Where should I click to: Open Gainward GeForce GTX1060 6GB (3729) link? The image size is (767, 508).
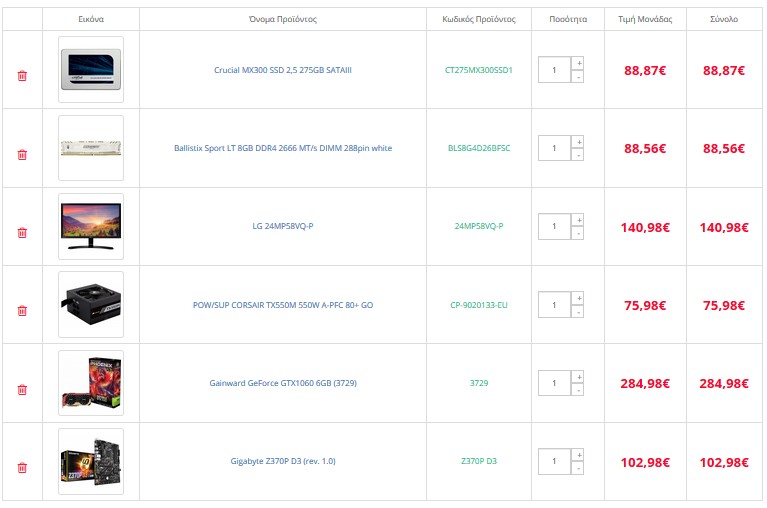283,383
